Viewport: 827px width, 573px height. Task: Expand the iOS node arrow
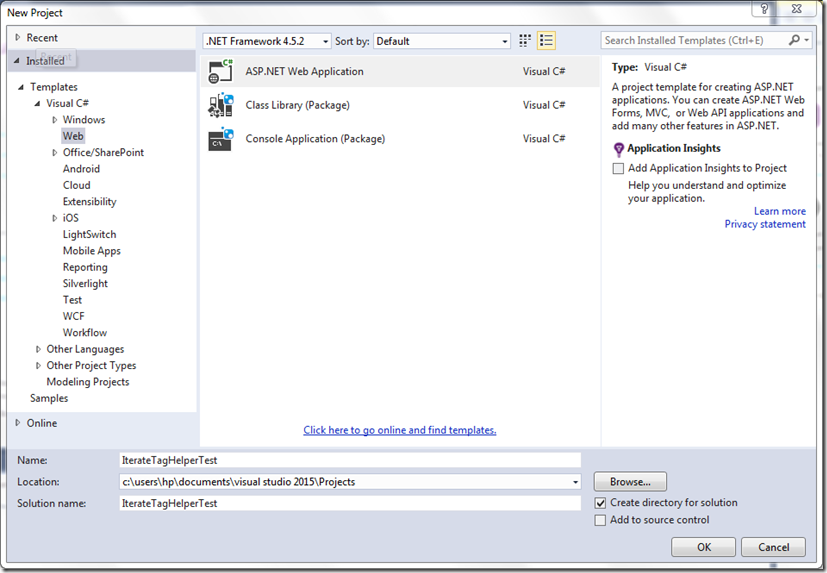tap(54, 218)
